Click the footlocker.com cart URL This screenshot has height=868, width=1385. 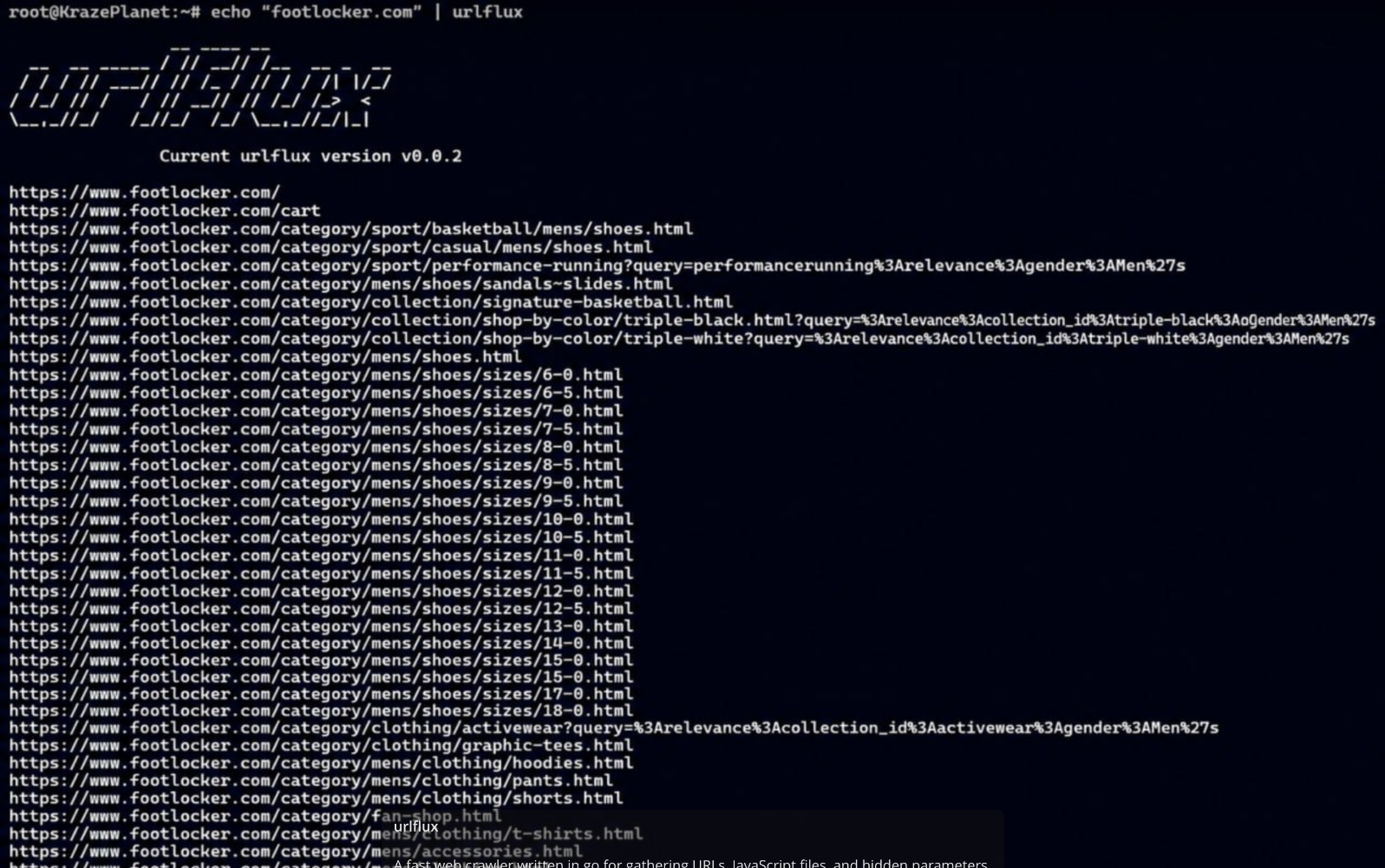[x=165, y=211]
